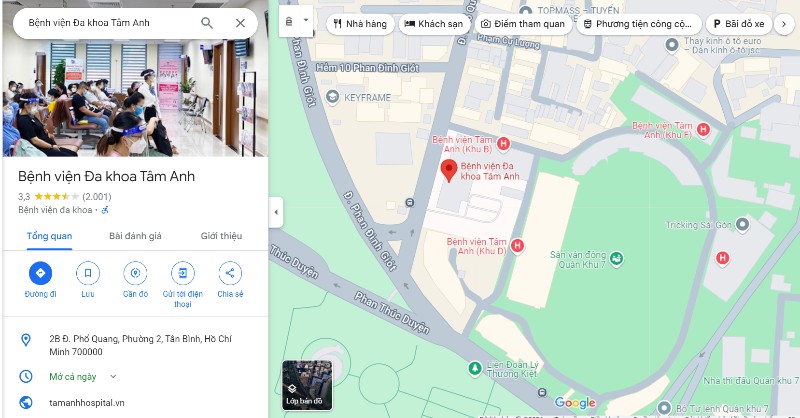Switch to the Giới thiệu tab
The image size is (800, 418).
pos(221,236)
